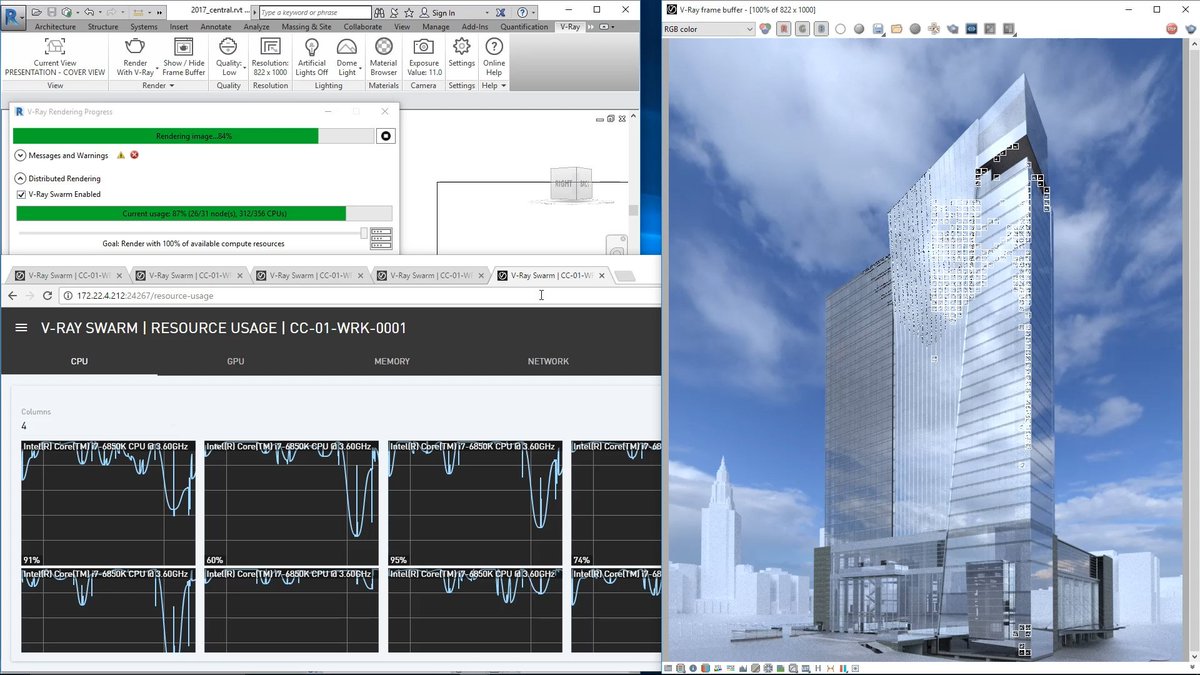Click the CPU graph showing 60%
The image size is (1200, 675).
[291, 503]
